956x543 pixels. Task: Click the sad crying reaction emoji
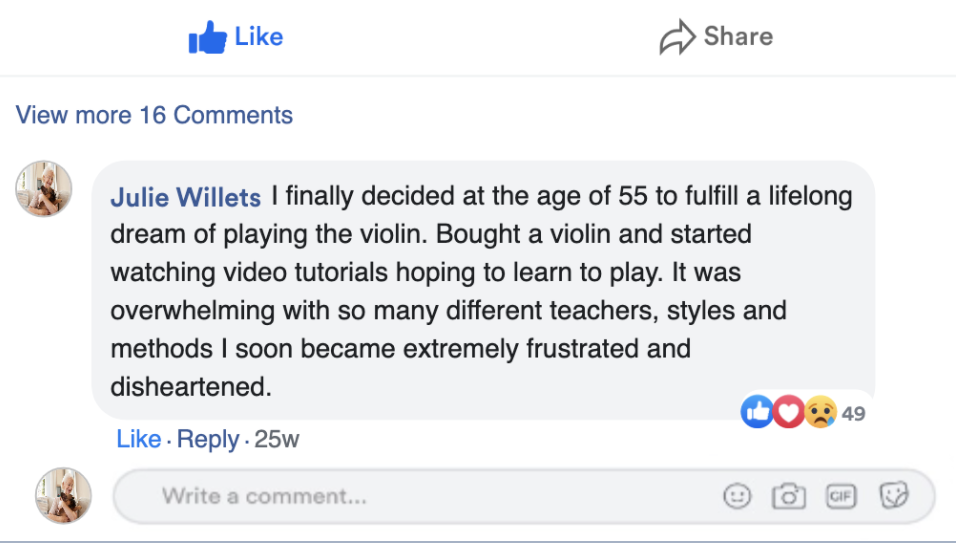(x=821, y=412)
